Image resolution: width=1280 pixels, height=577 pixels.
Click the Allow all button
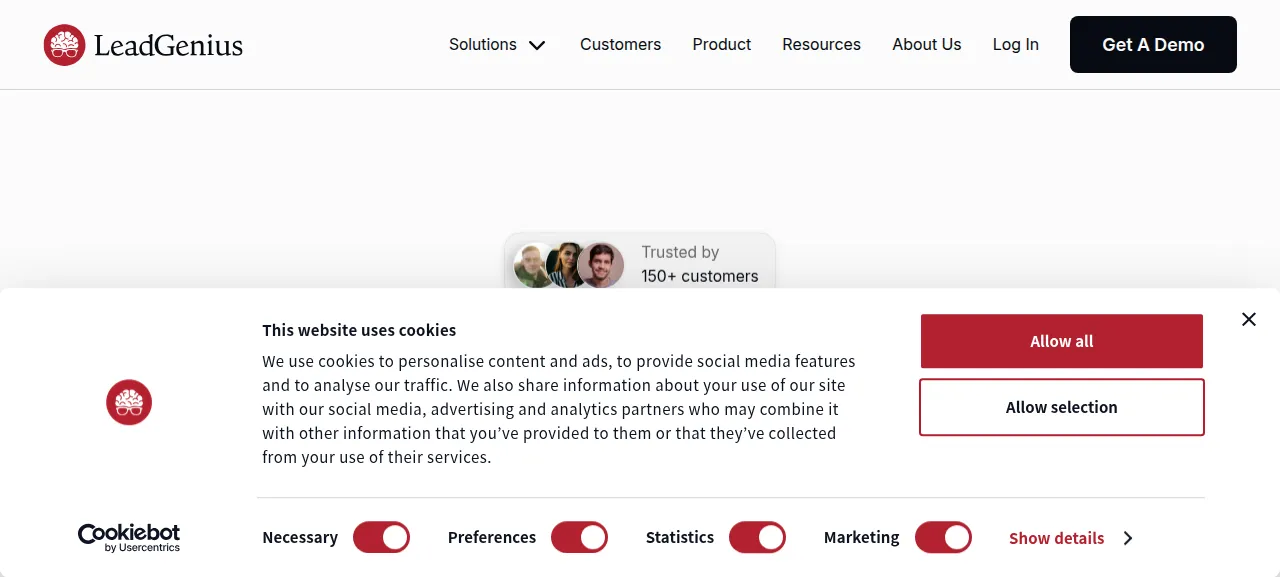pos(1062,341)
